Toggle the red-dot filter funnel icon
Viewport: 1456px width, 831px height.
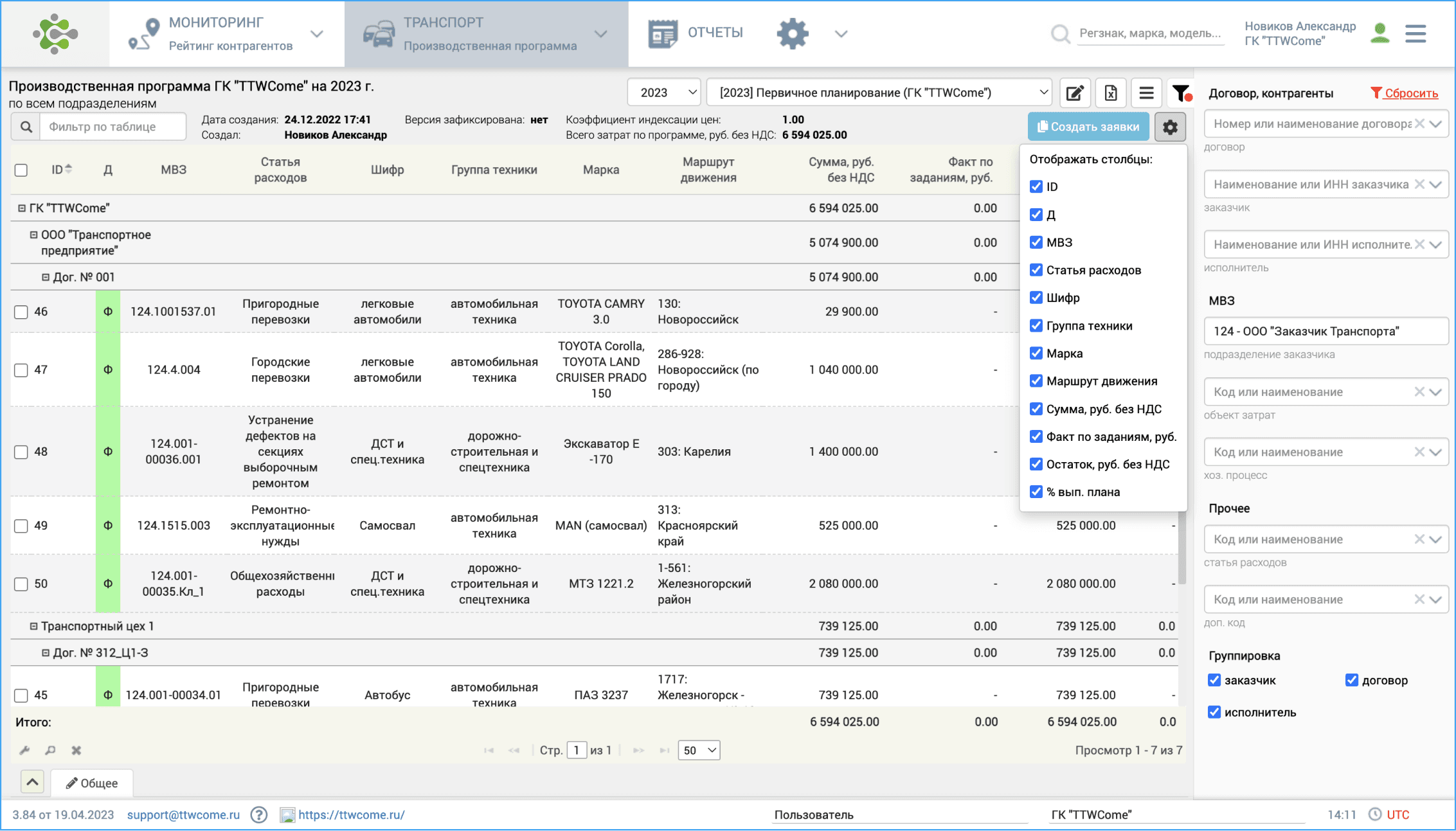1182,93
